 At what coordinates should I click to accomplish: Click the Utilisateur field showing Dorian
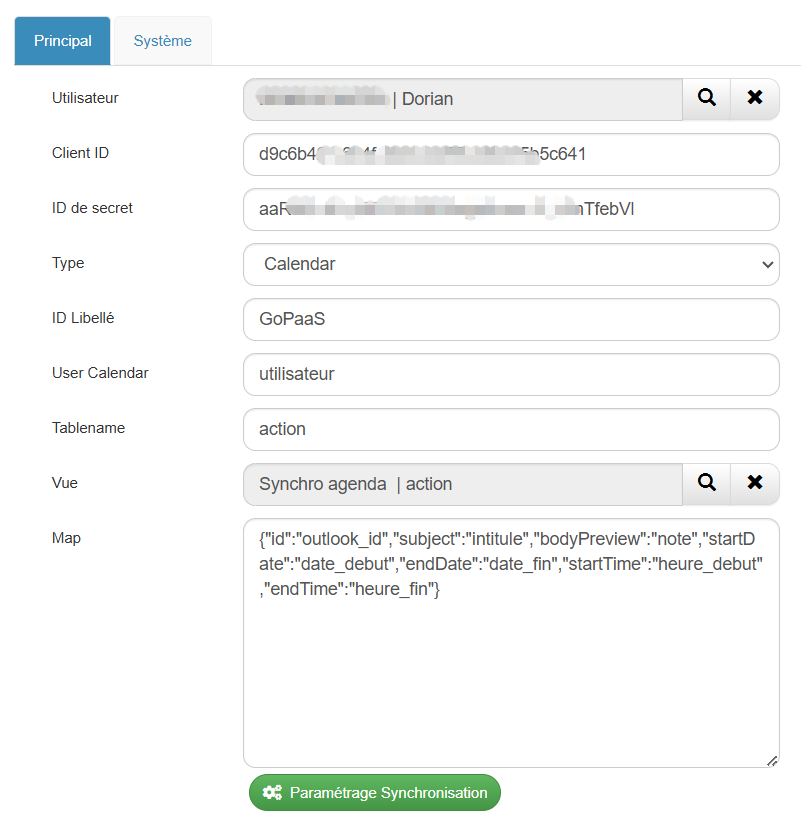coord(463,99)
